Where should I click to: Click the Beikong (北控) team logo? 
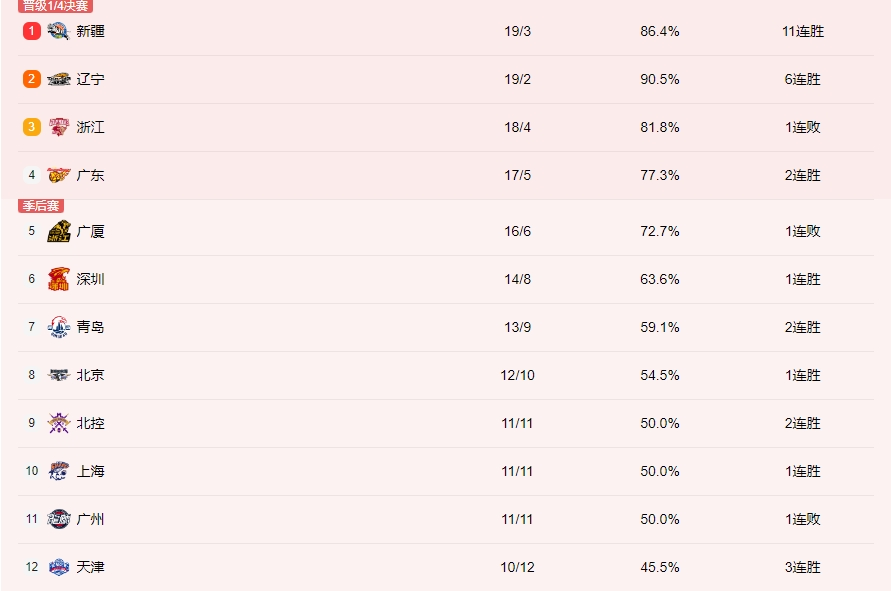click(59, 423)
